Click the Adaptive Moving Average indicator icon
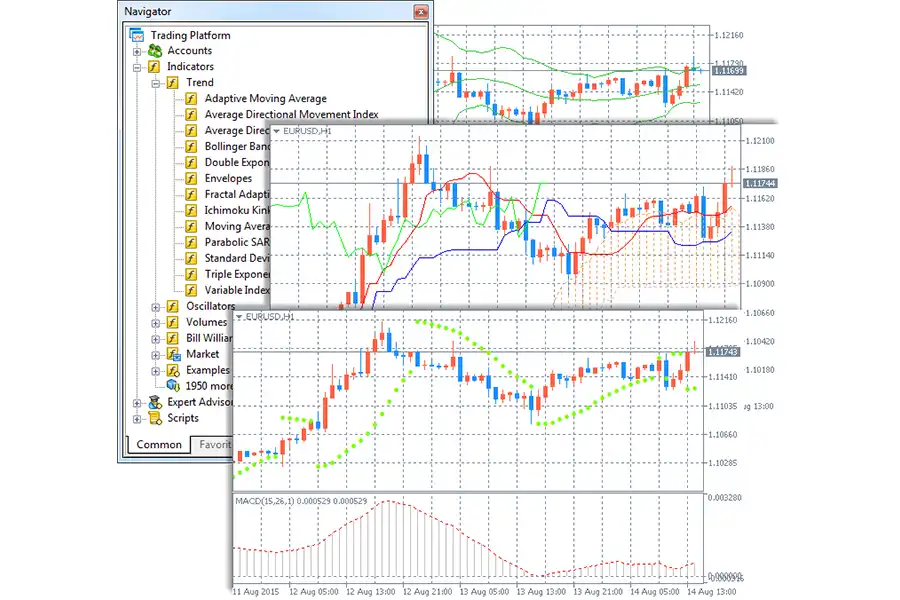Screen dimensions: 900x600 coord(191,99)
